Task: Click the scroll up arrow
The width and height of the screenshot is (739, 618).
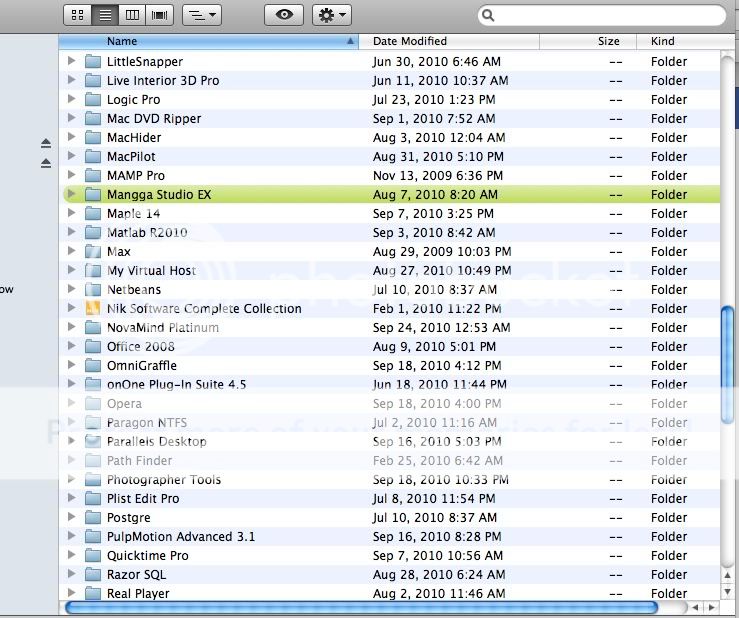Action: click(728, 576)
